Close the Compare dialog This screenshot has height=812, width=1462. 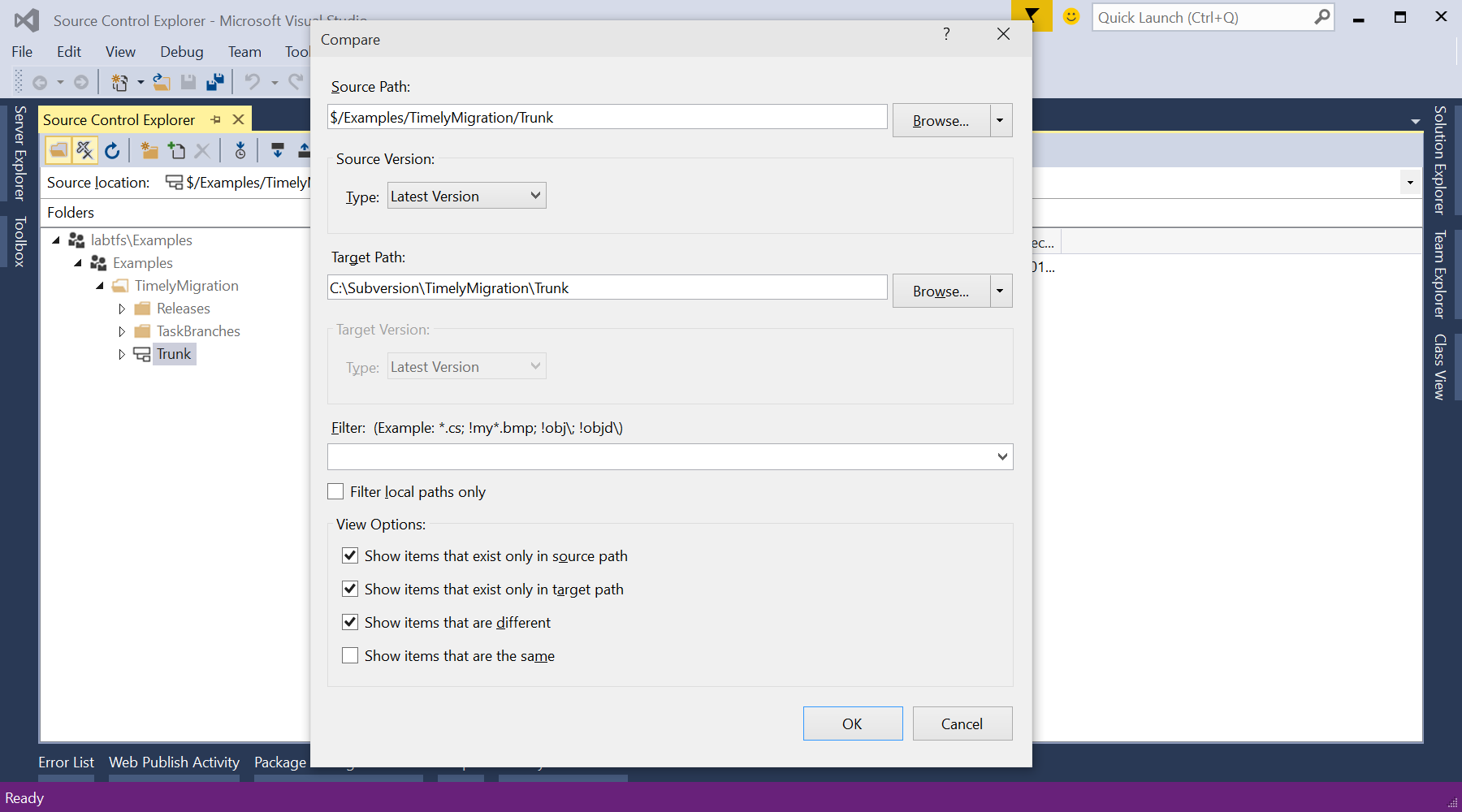(x=1003, y=33)
